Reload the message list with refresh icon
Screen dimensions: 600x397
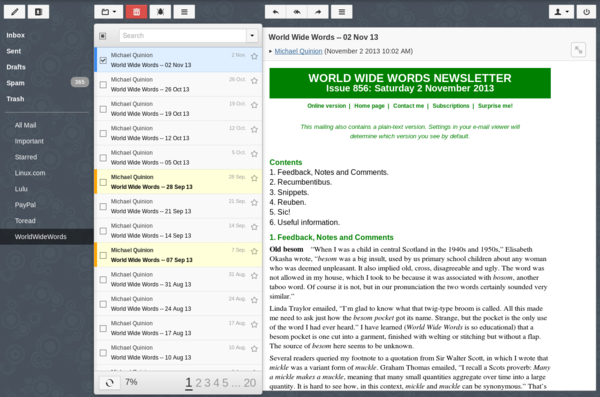(109, 383)
